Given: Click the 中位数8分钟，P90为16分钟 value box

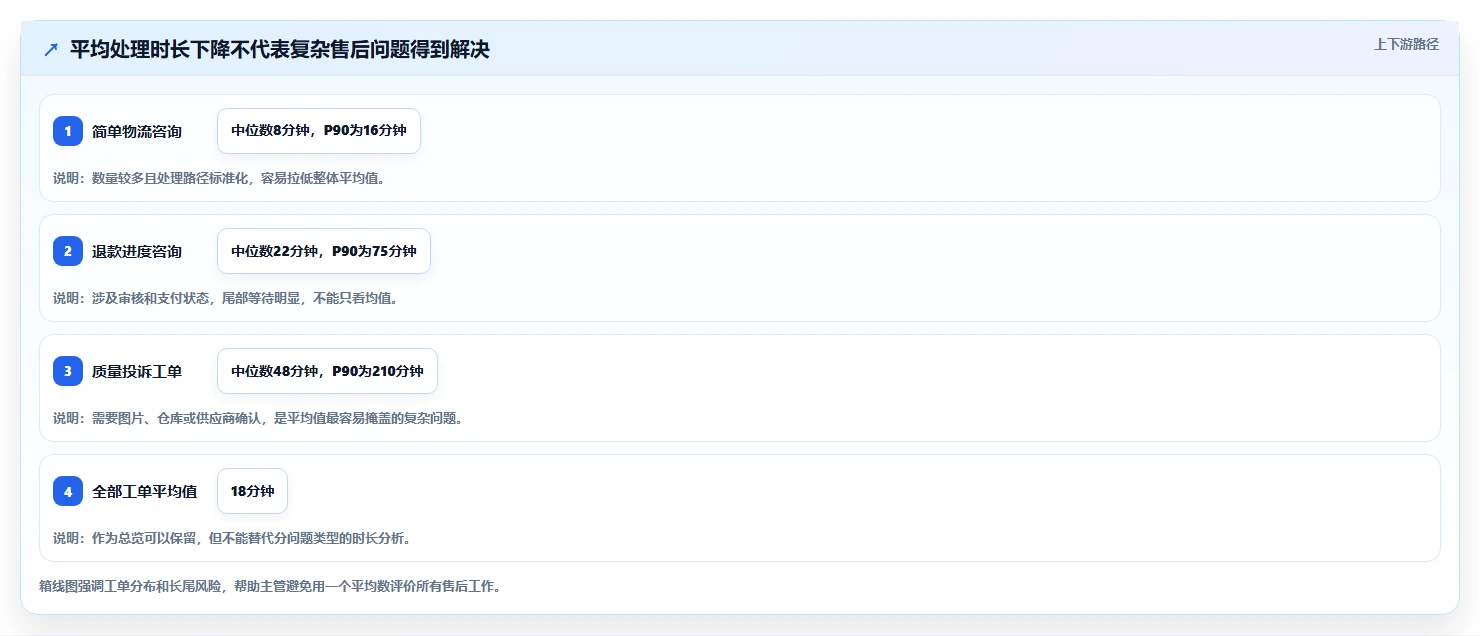Looking at the screenshot, I should 319,131.
